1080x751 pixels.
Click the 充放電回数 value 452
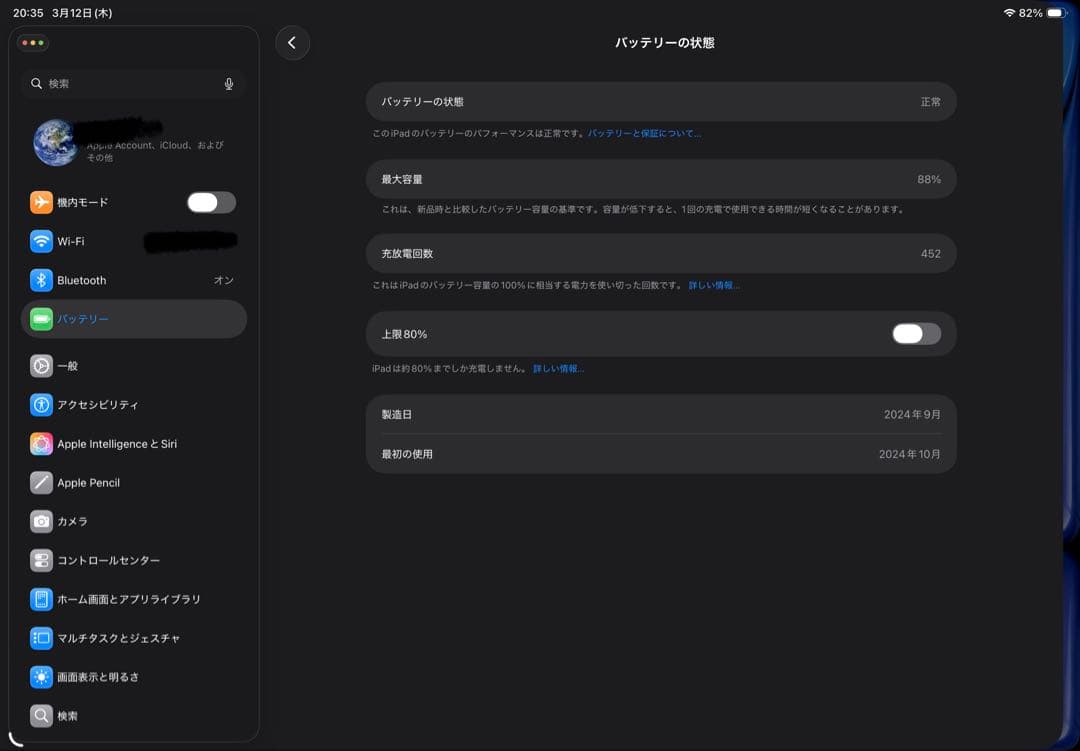pyautogui.click(x=931, y=254)
